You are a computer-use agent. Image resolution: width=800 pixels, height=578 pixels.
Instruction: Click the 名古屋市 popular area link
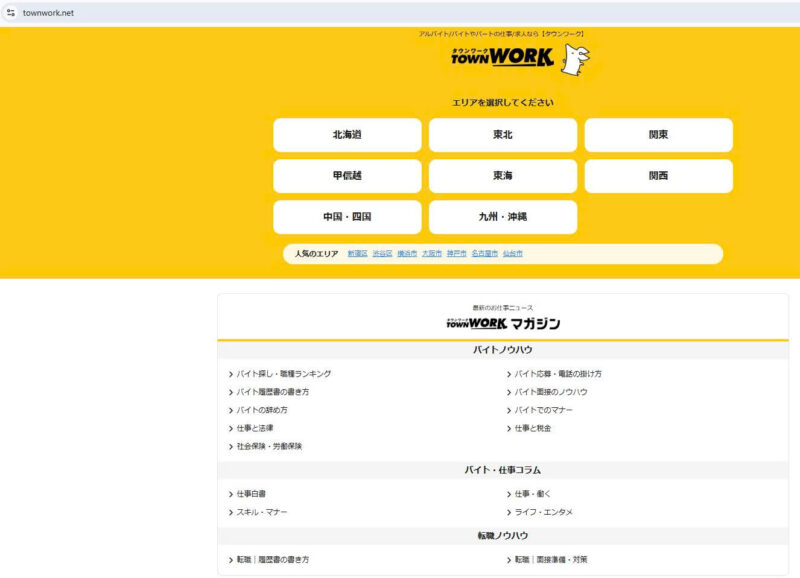point(485,254)
